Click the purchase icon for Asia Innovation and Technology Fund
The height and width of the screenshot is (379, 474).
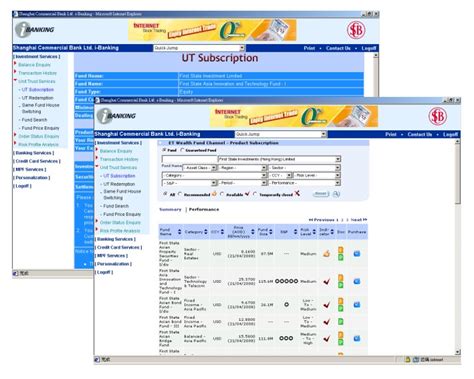[357, 281]
